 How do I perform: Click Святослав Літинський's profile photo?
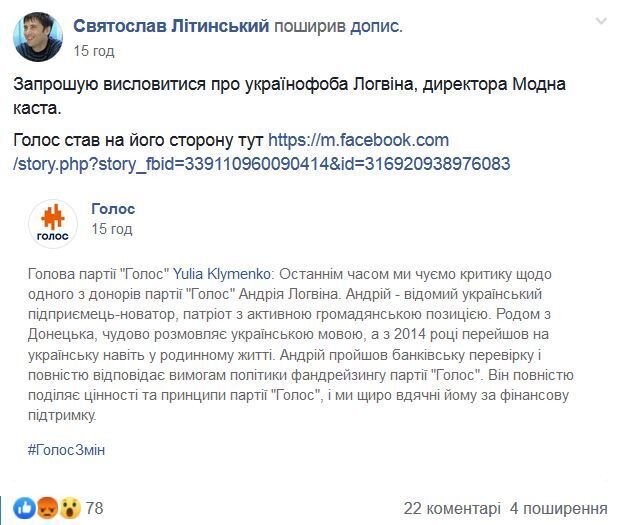click(x=38, y=37)
